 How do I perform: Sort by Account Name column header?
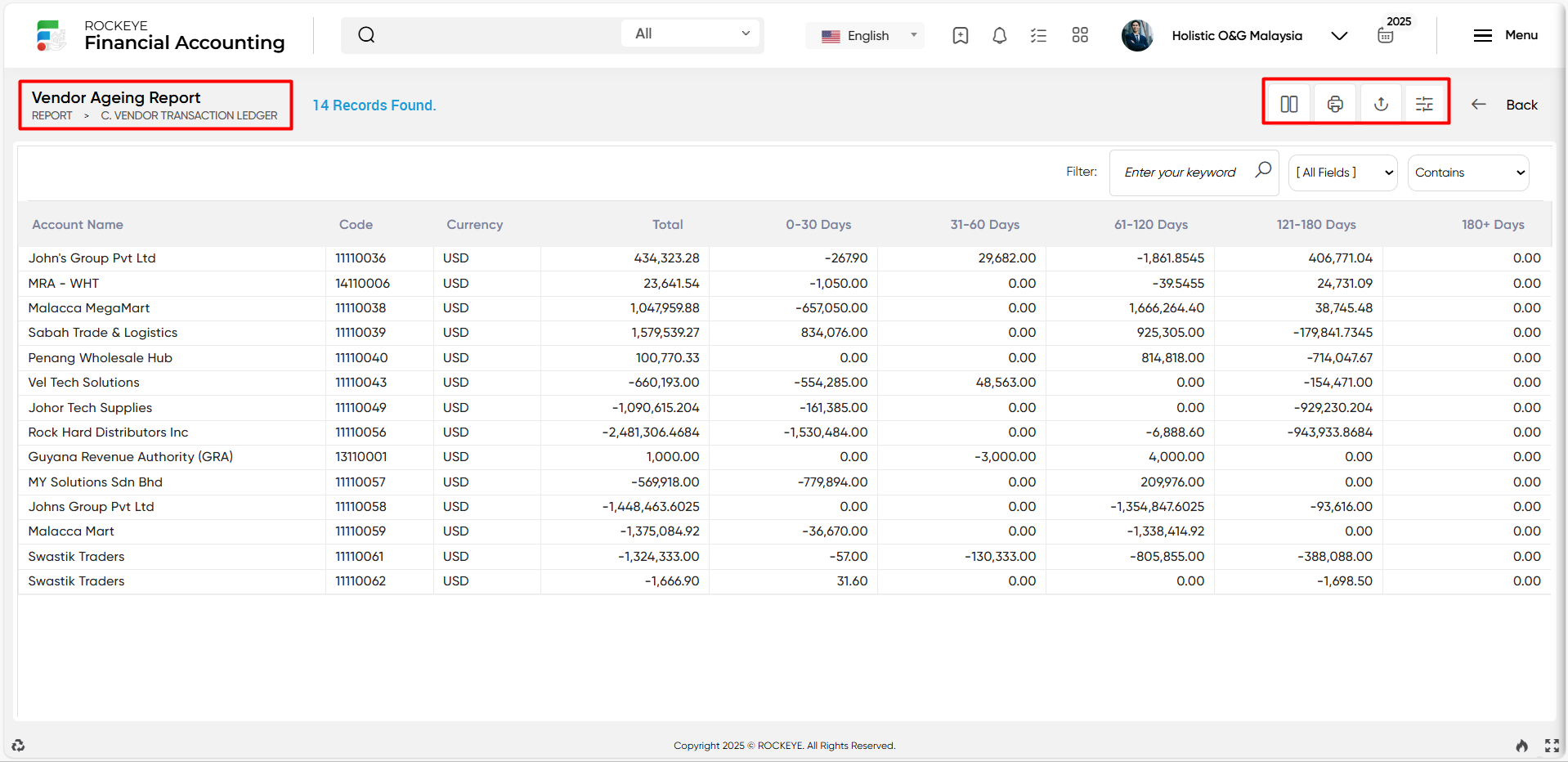coord(78,224)
